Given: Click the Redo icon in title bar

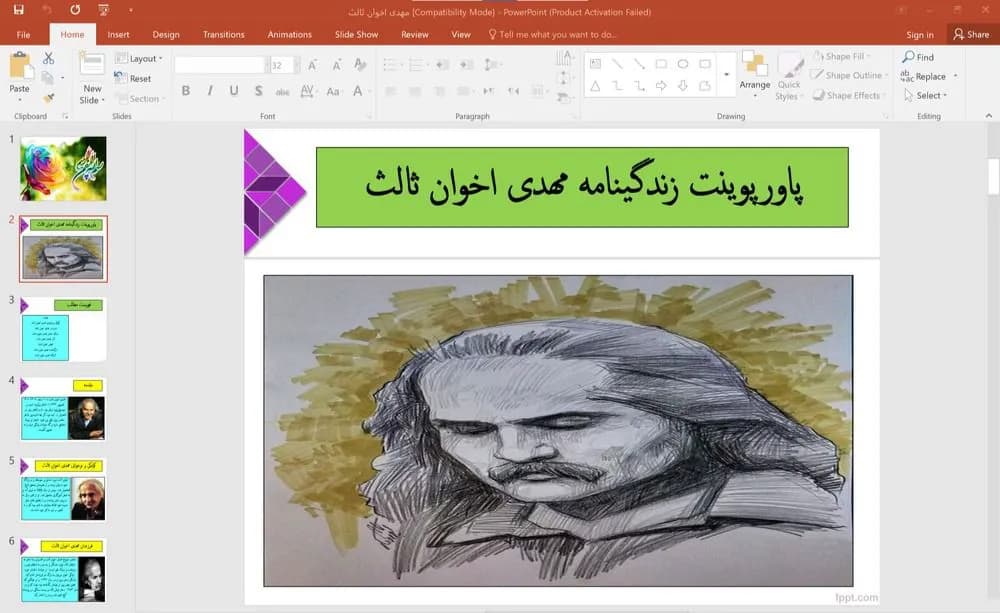Looking at the screenshot, I should coord(75,10).
